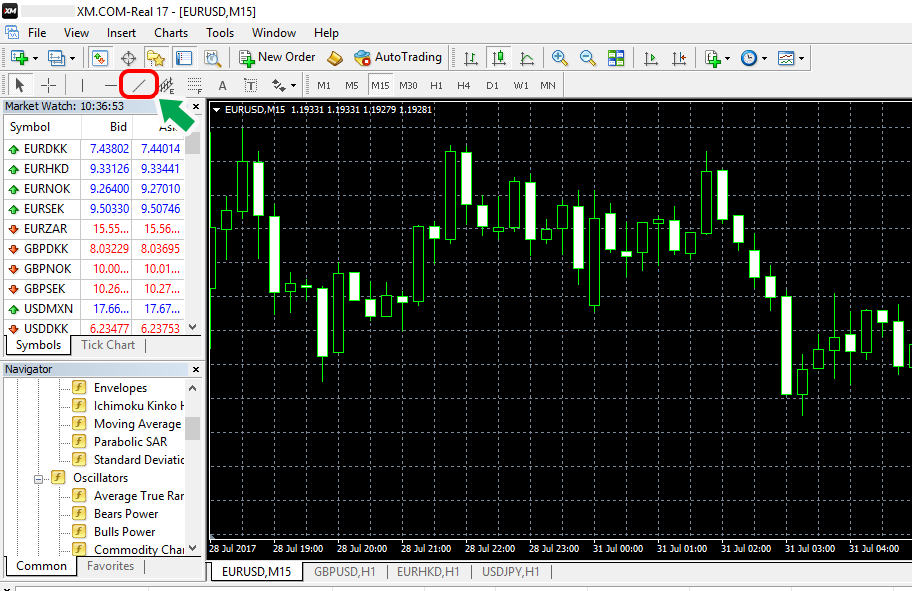Select the EURNOK row in Market Watch

pos(94,188)
